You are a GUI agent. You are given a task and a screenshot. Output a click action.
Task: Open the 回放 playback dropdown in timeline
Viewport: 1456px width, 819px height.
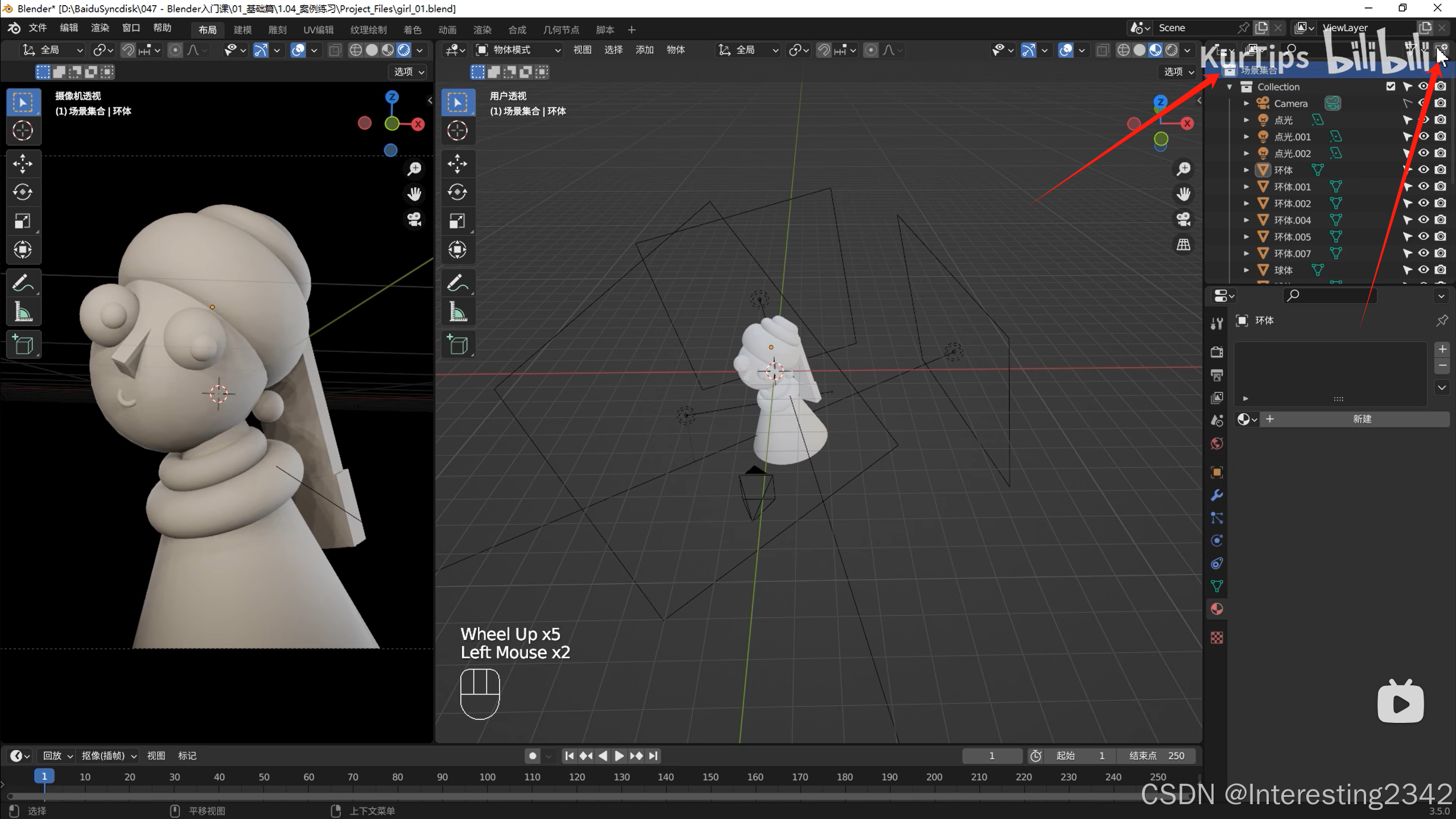[58, 756]
